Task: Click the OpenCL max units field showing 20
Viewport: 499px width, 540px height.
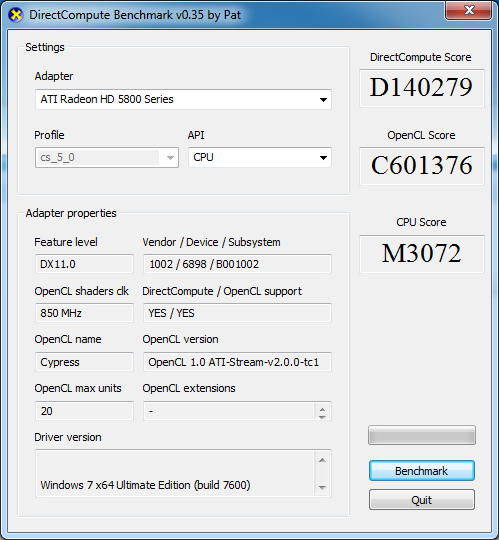Action: [x=84, y=411]
